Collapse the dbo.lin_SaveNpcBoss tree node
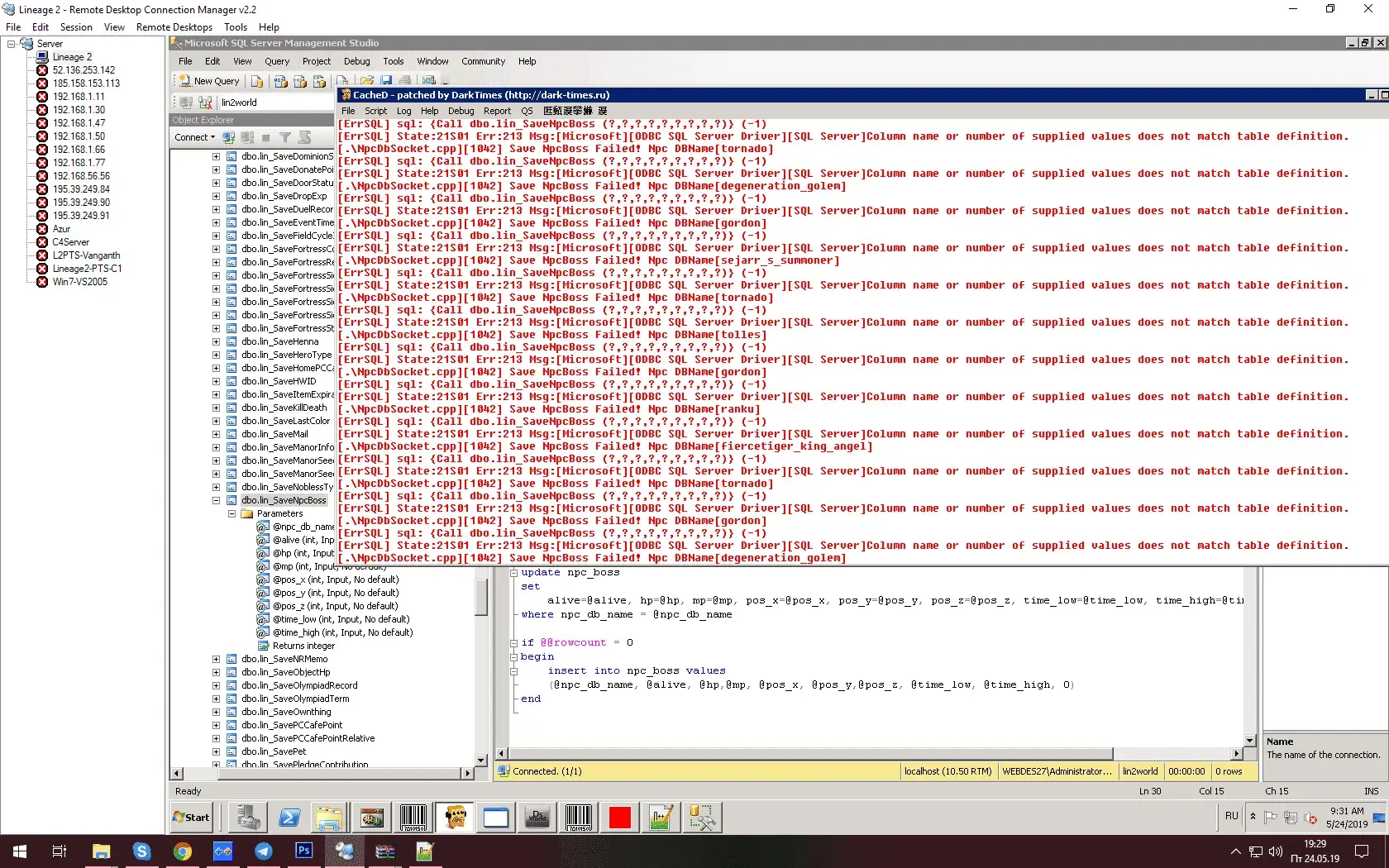The width and height of the screenshot is (1389, 868). [x=217, y=500]
